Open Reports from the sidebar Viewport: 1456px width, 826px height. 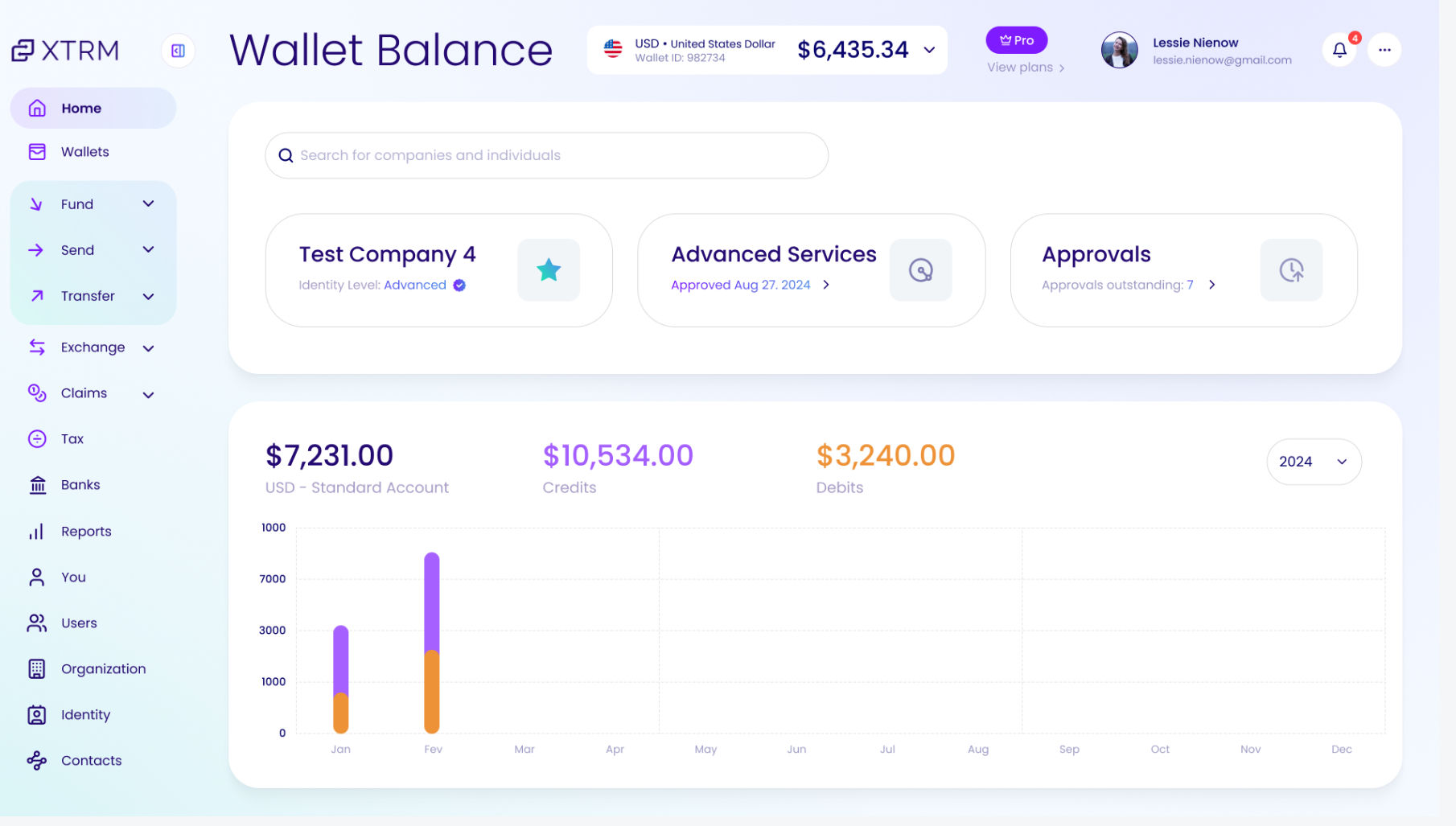pyautogui.click(x=85, y=532)
